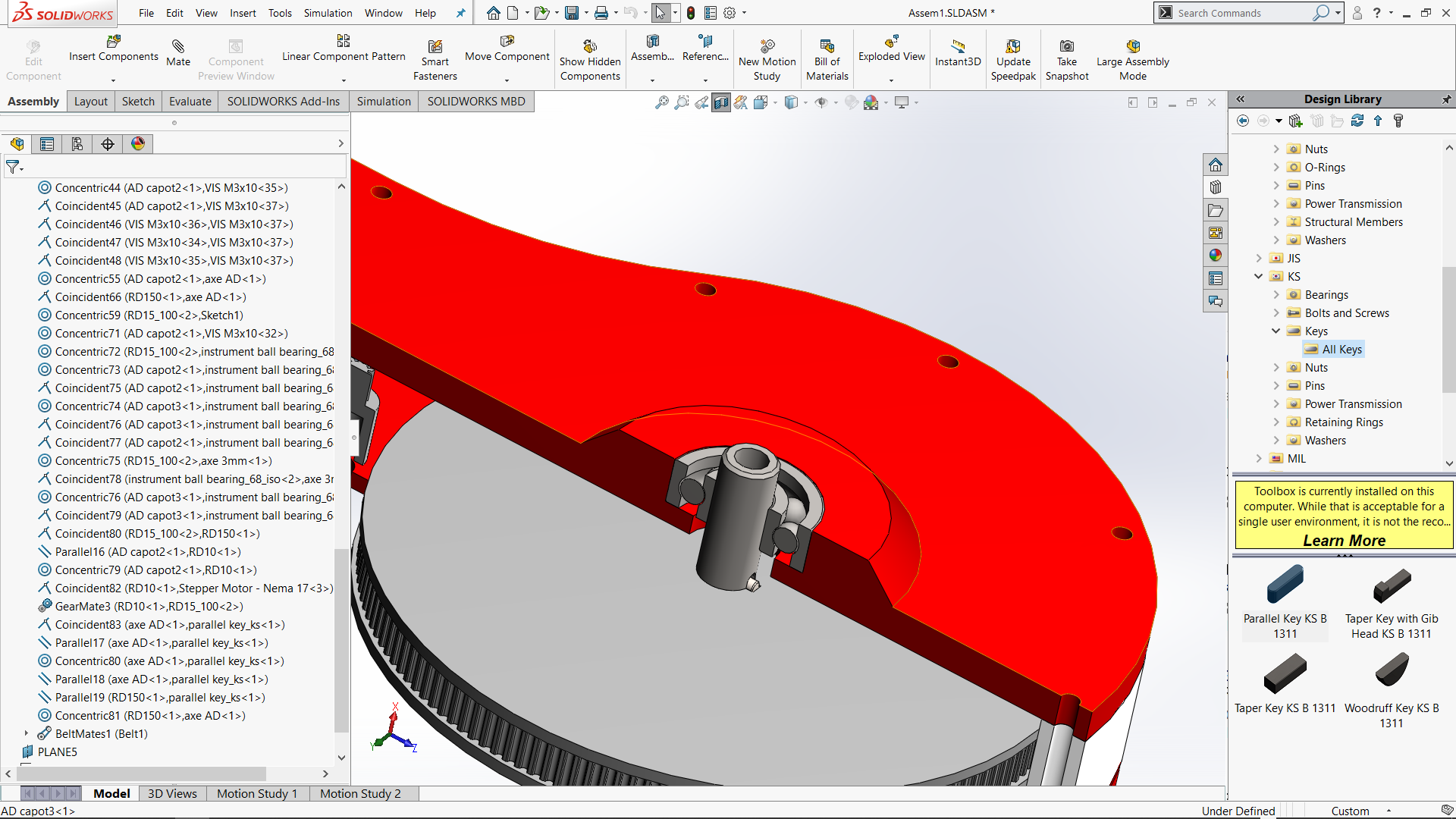Click the Smart Fasteners icon

click(435, 47)
